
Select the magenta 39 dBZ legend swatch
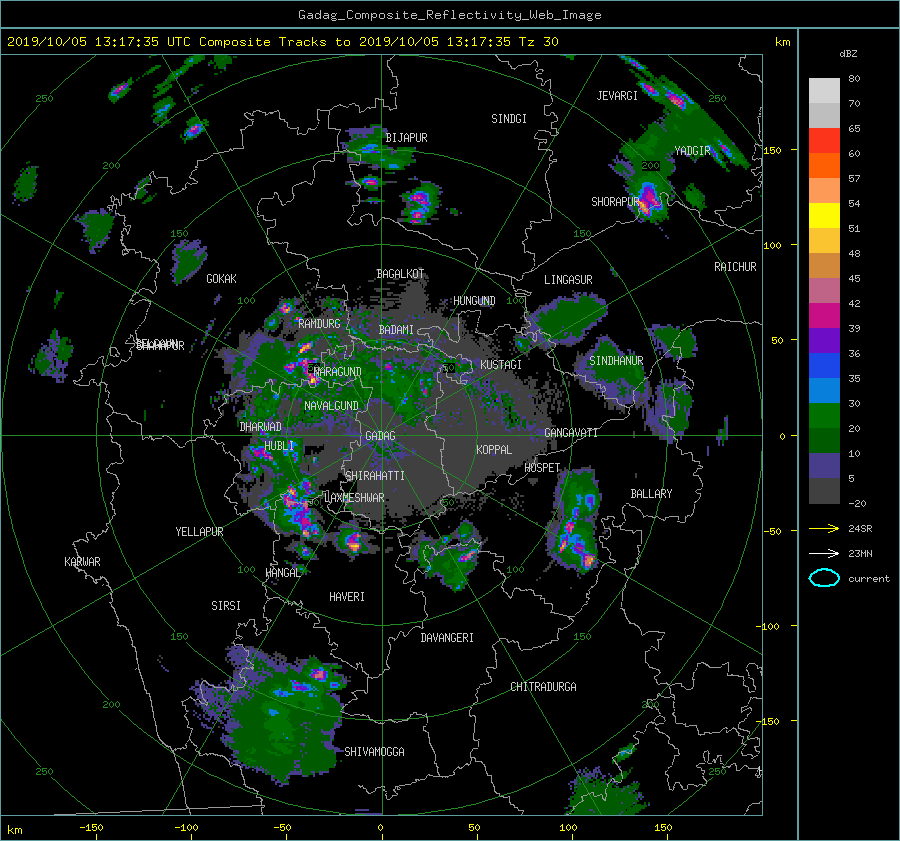pos(824,315)
